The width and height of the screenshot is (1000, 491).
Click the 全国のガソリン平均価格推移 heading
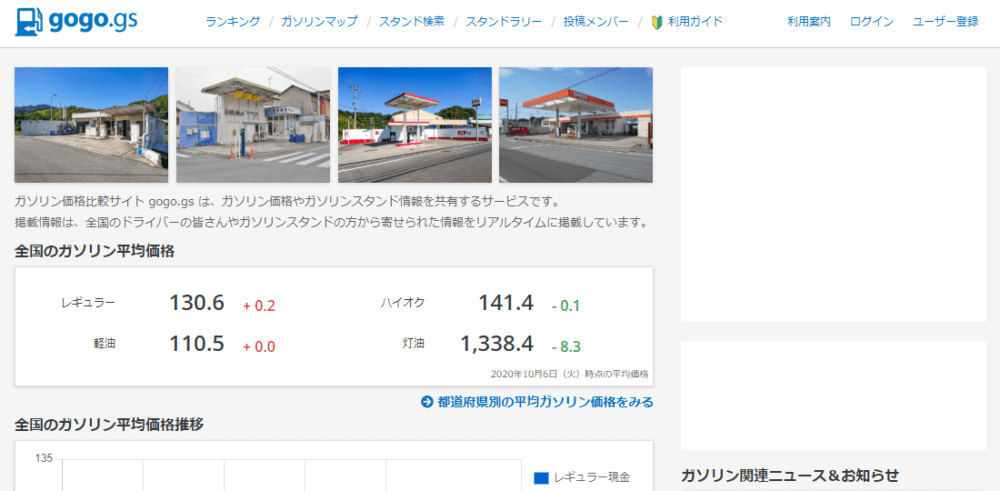109,424
